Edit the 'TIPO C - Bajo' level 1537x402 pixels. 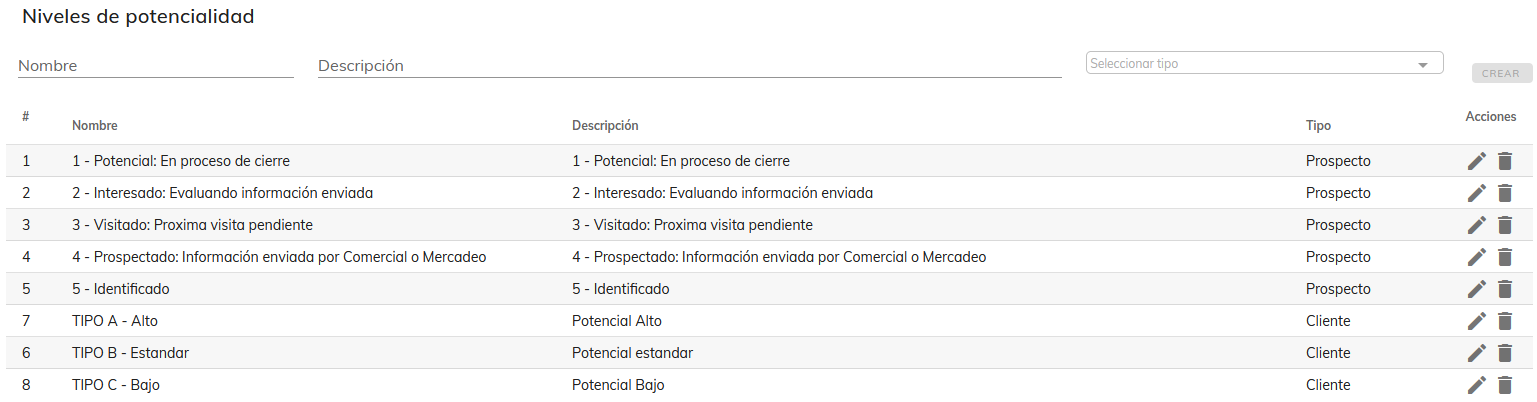click(1477, 385)
